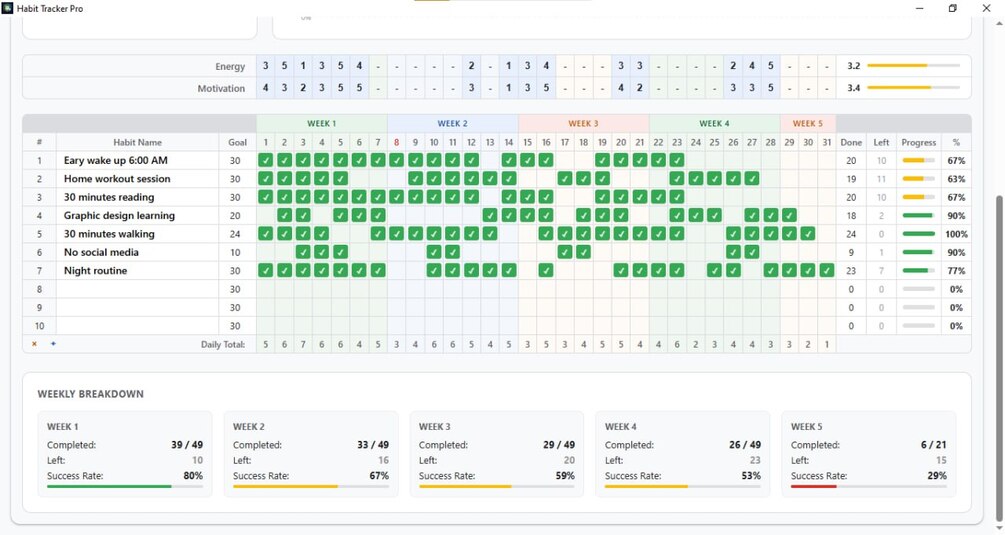Click the Energy average rating bar
Image resolution: width=1005 pixels, height=535 pixels.
[913, 66]
